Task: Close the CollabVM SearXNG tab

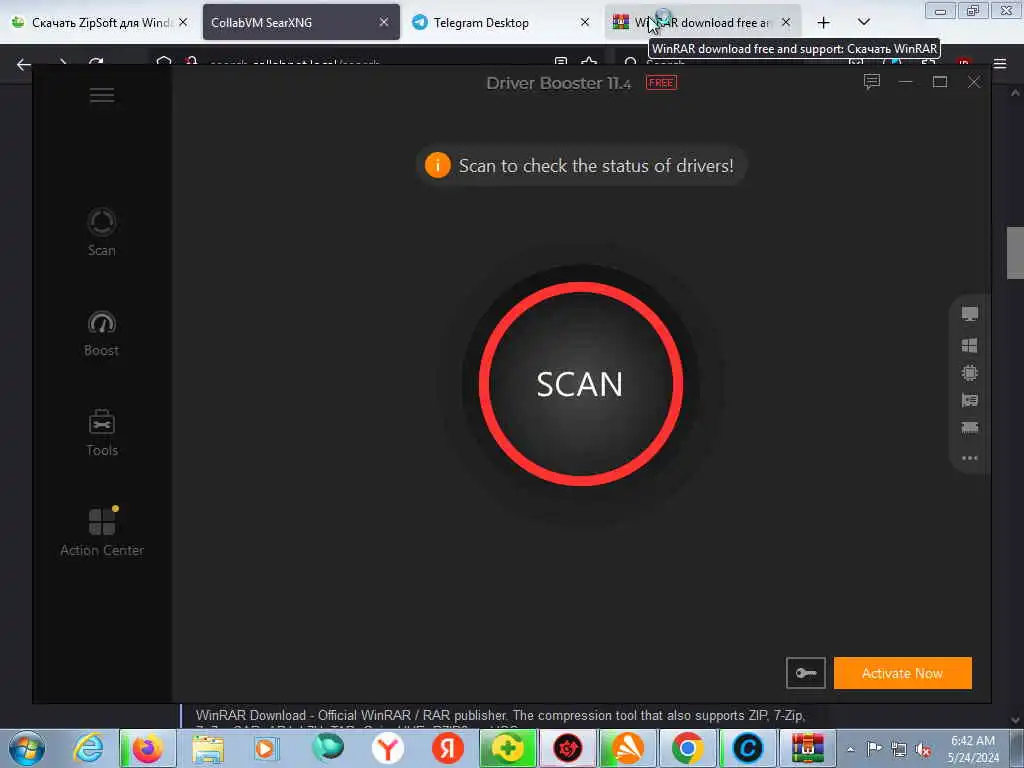Action: [384, 22]
